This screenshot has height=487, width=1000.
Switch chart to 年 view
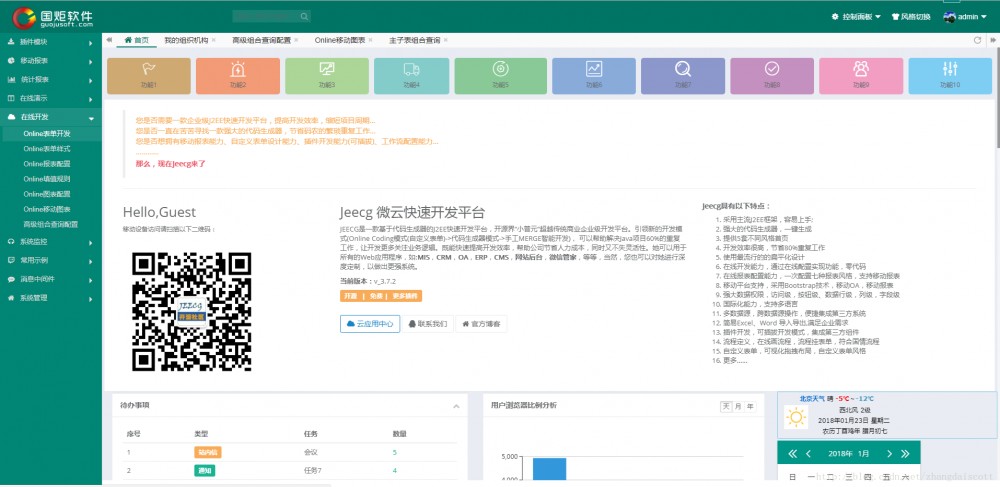750,407
